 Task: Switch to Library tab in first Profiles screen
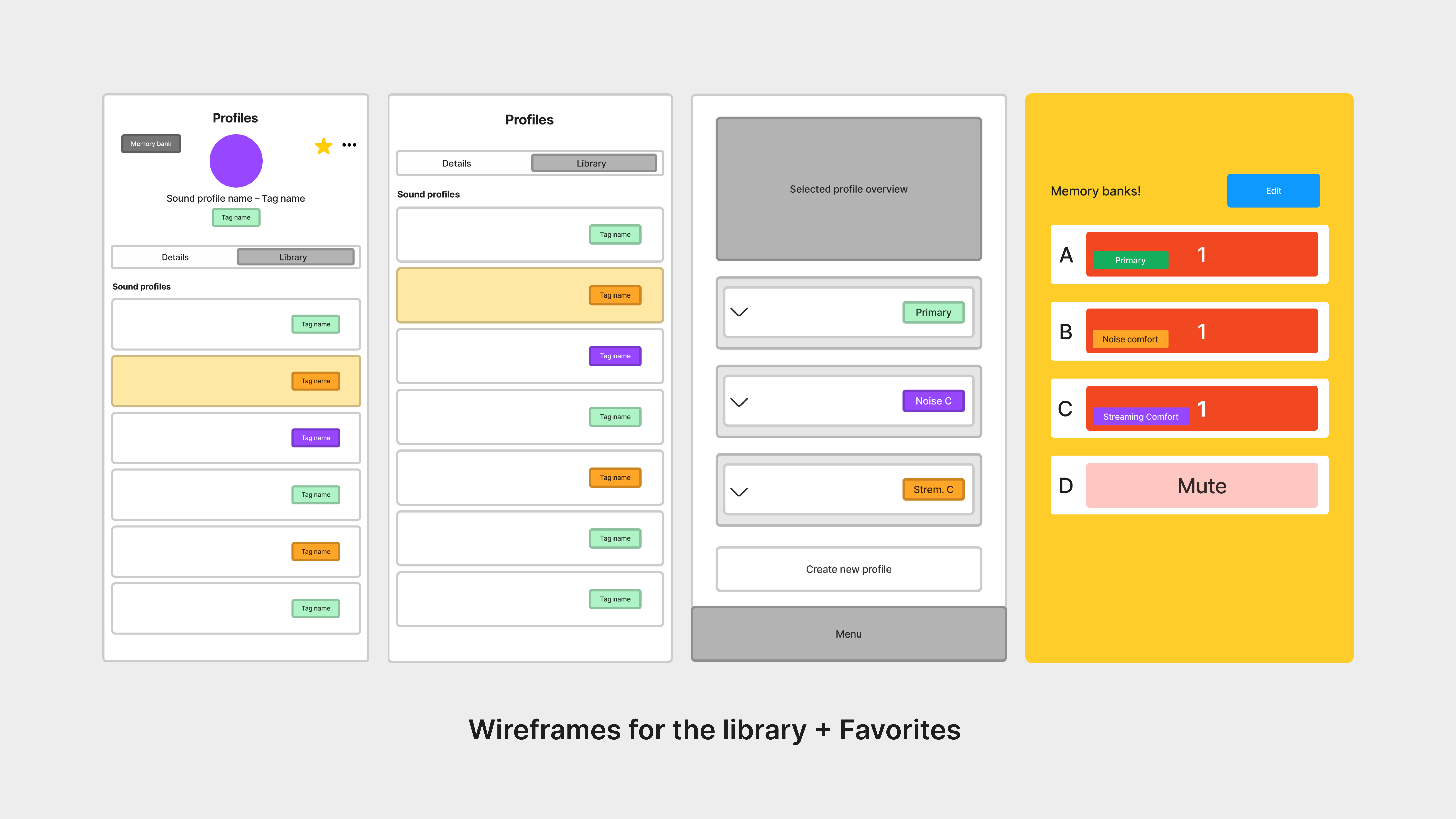click(x=295, y=257)
